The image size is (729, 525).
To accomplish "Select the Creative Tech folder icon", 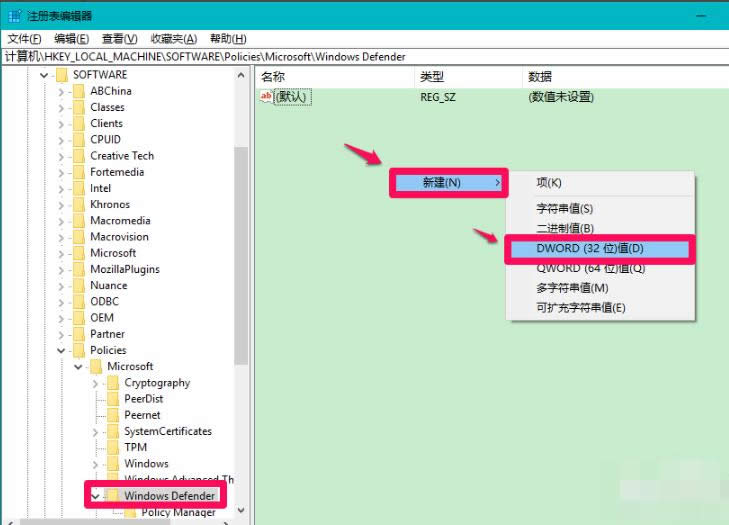I will [79, 156].
